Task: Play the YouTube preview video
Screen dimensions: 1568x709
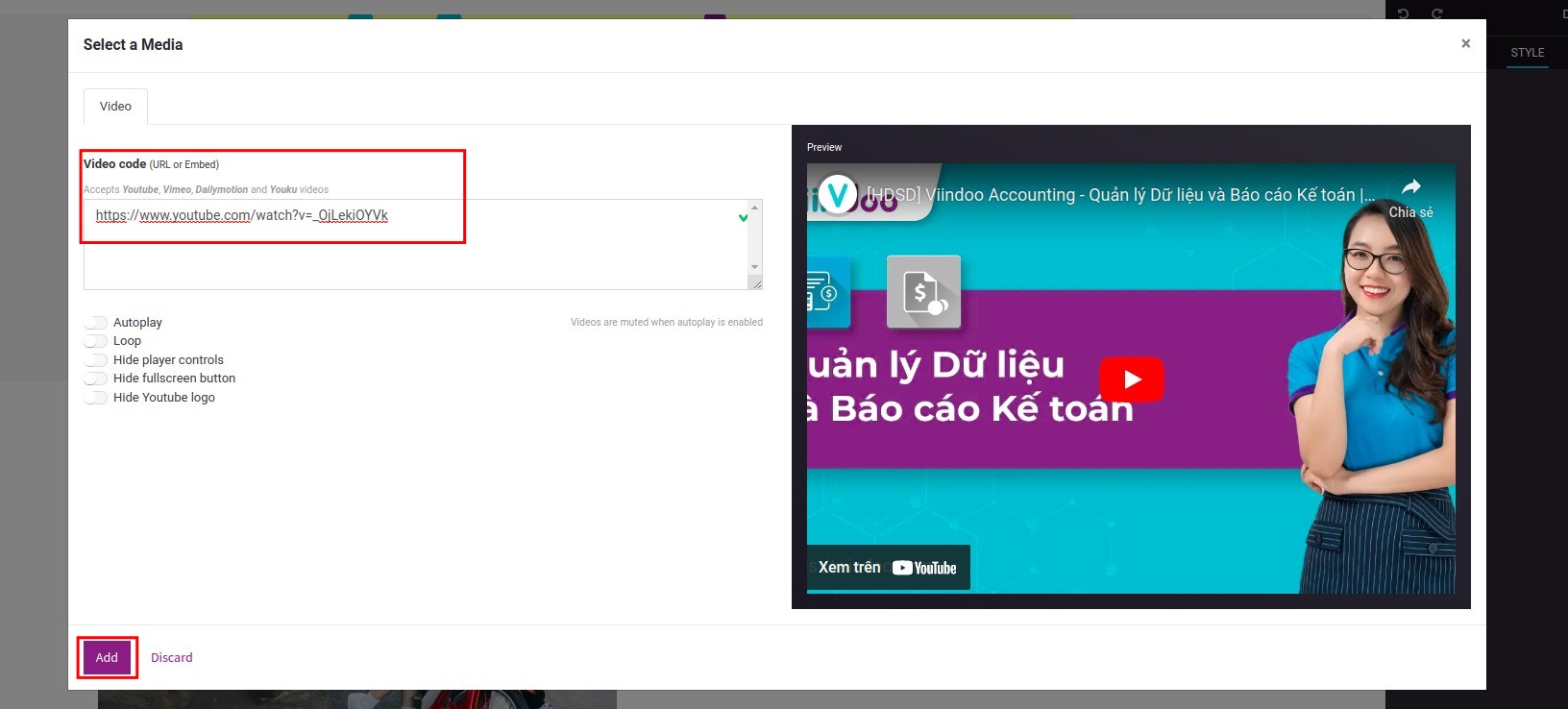Action: tap(1131, 379)
